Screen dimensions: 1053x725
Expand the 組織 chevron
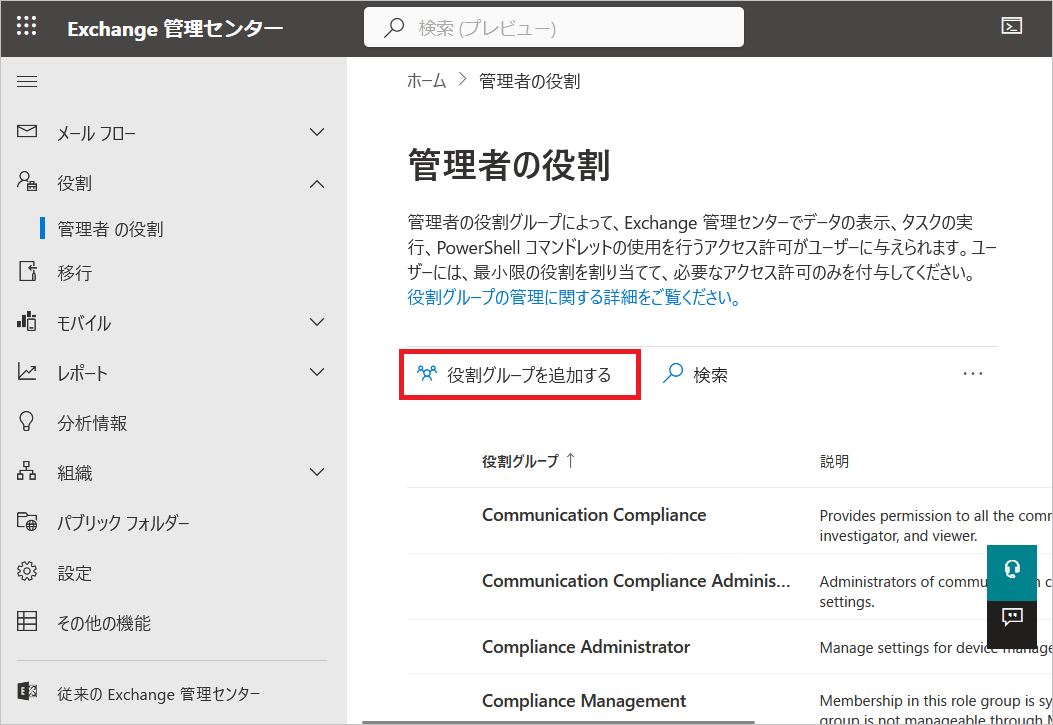(317, 472)
